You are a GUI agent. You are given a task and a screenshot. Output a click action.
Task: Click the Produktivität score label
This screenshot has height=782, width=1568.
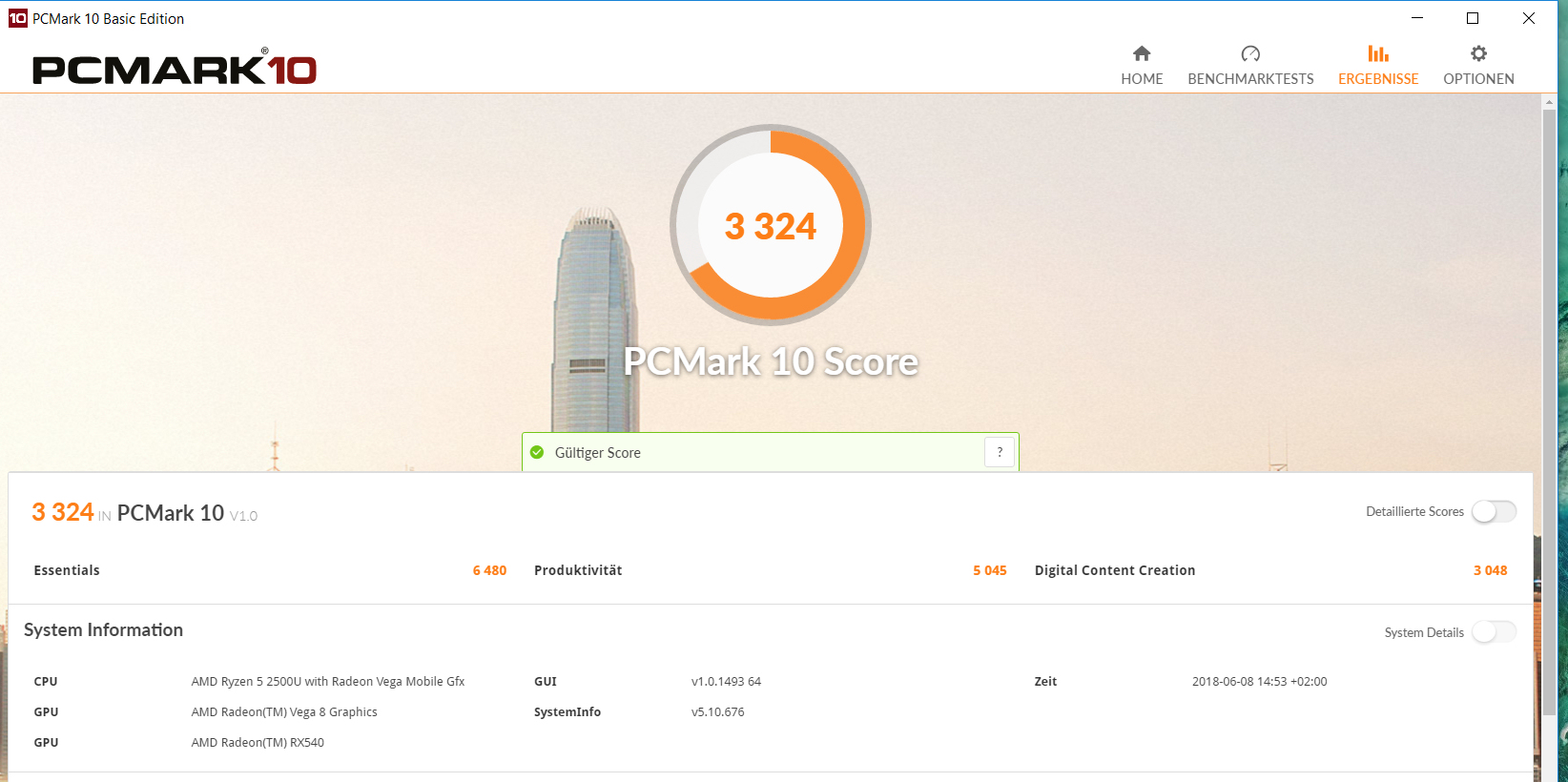pyautogui.click(x=578, y=570)
